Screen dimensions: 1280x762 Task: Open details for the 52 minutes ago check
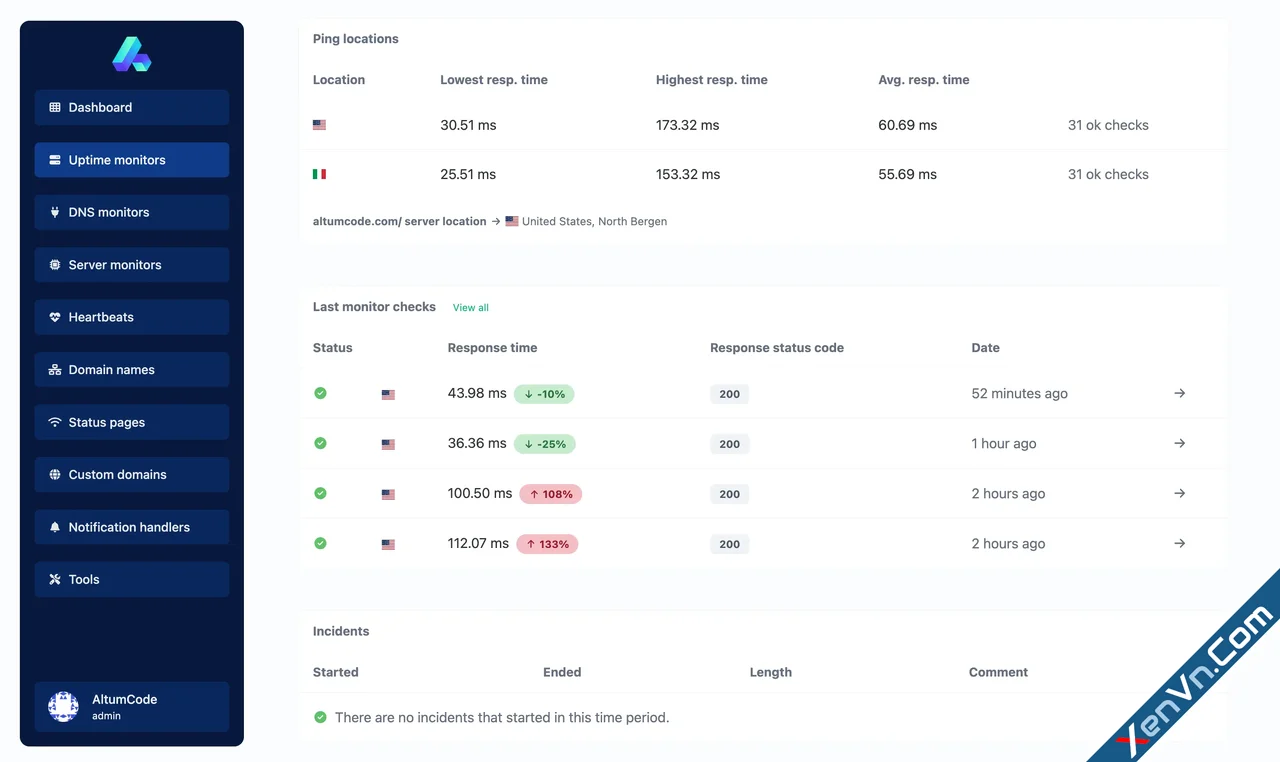click(1179, 393)
